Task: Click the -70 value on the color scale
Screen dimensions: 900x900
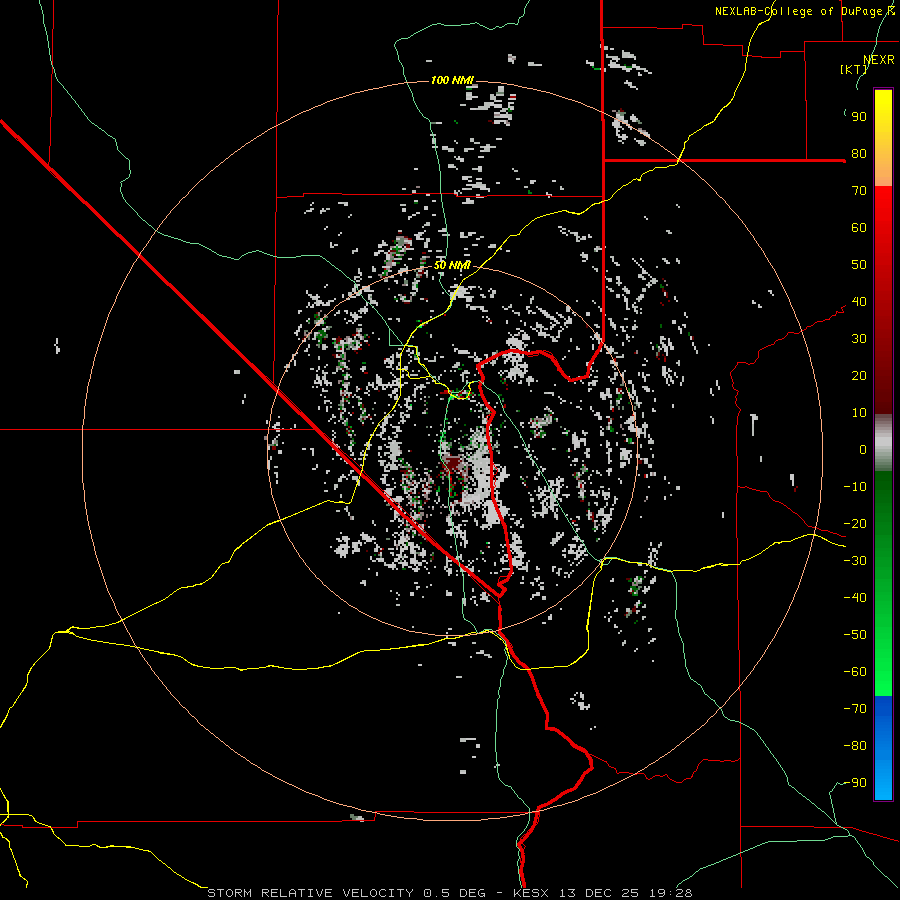Action: click(855, 709)
